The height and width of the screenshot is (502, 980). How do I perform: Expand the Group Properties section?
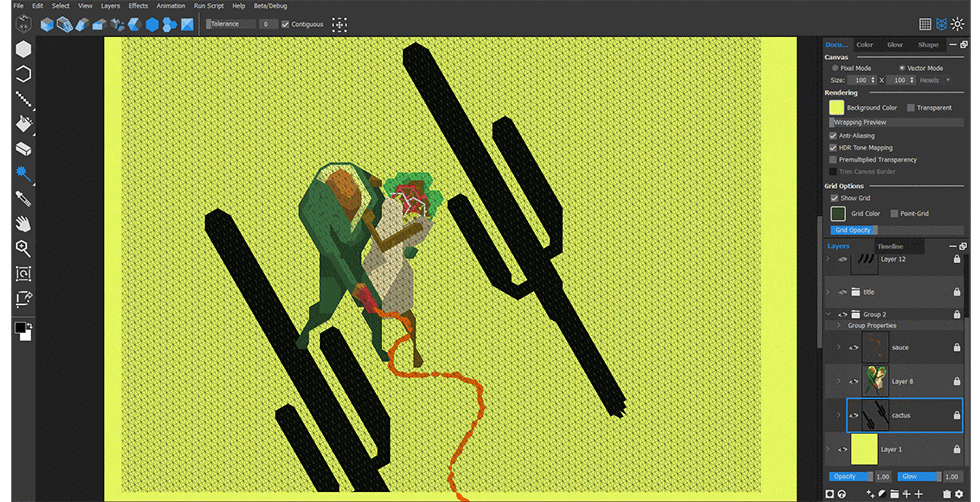(x=839, y=325)
